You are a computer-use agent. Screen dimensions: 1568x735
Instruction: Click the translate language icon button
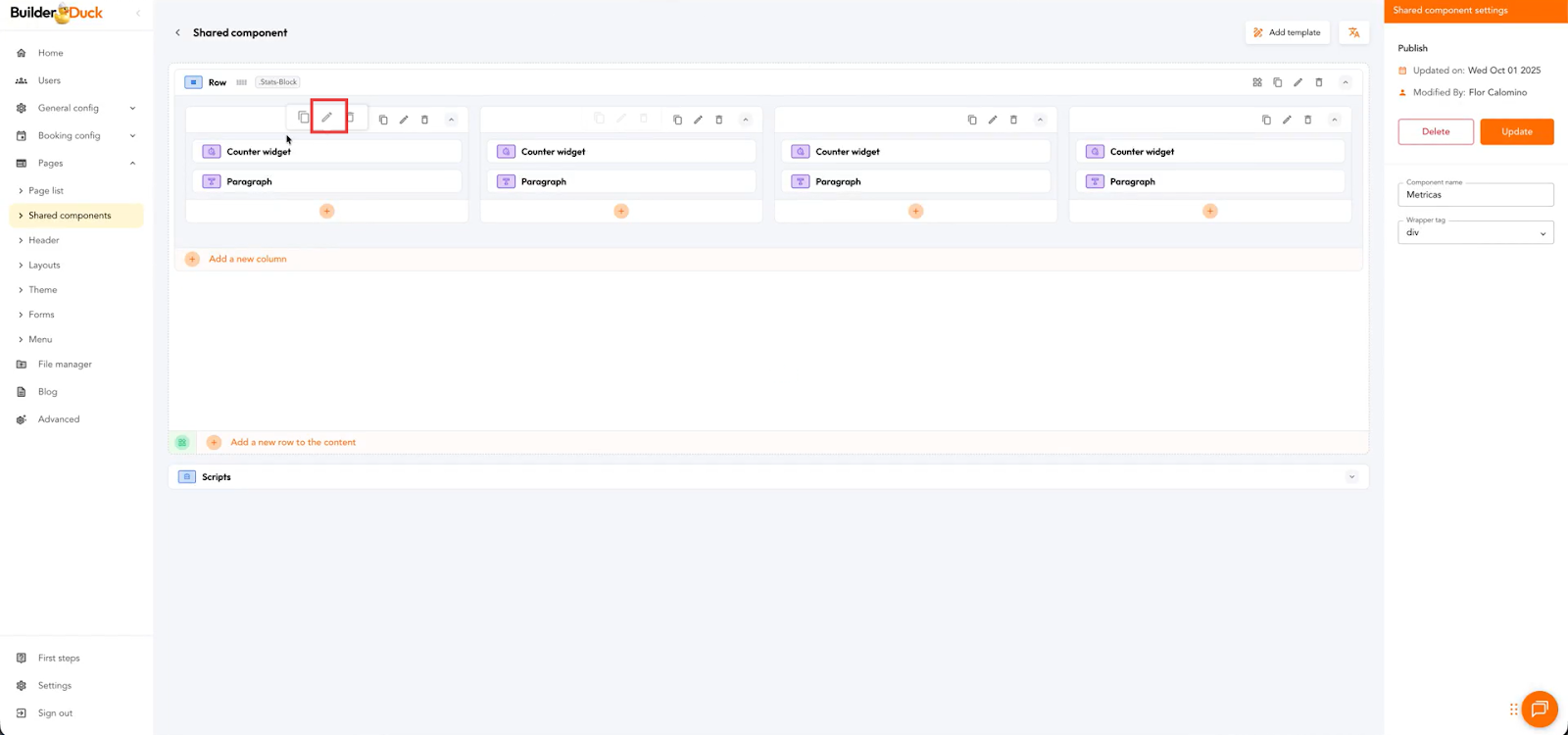(x=1353, y=32)
